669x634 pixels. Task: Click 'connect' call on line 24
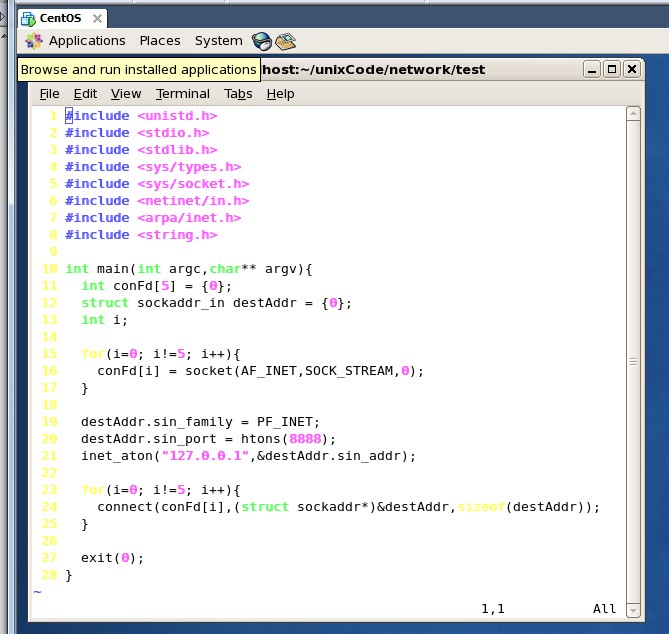125,507
